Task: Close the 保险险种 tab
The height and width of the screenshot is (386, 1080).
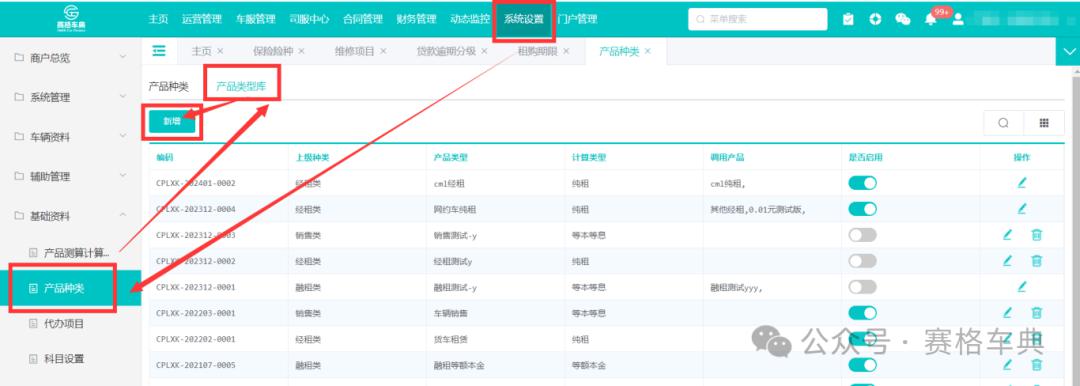Action: pos(301,51)
